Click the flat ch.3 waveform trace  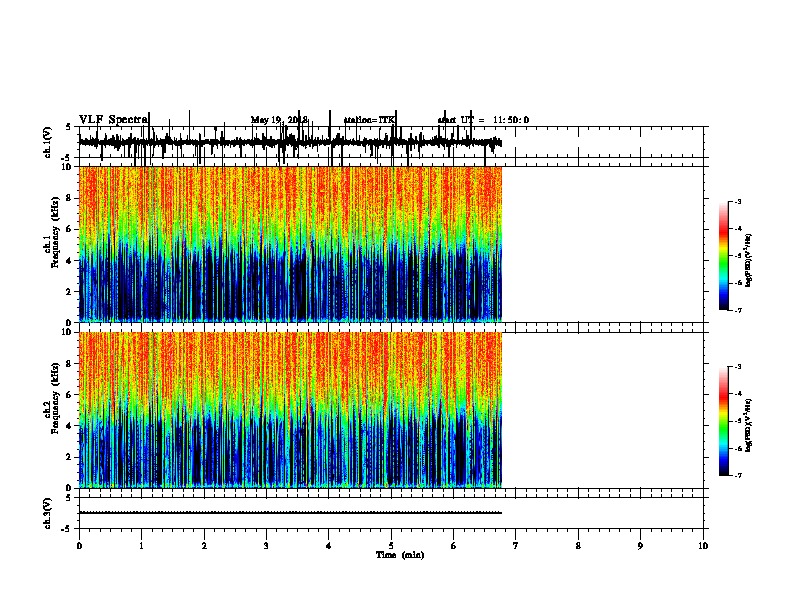point(290,513)
